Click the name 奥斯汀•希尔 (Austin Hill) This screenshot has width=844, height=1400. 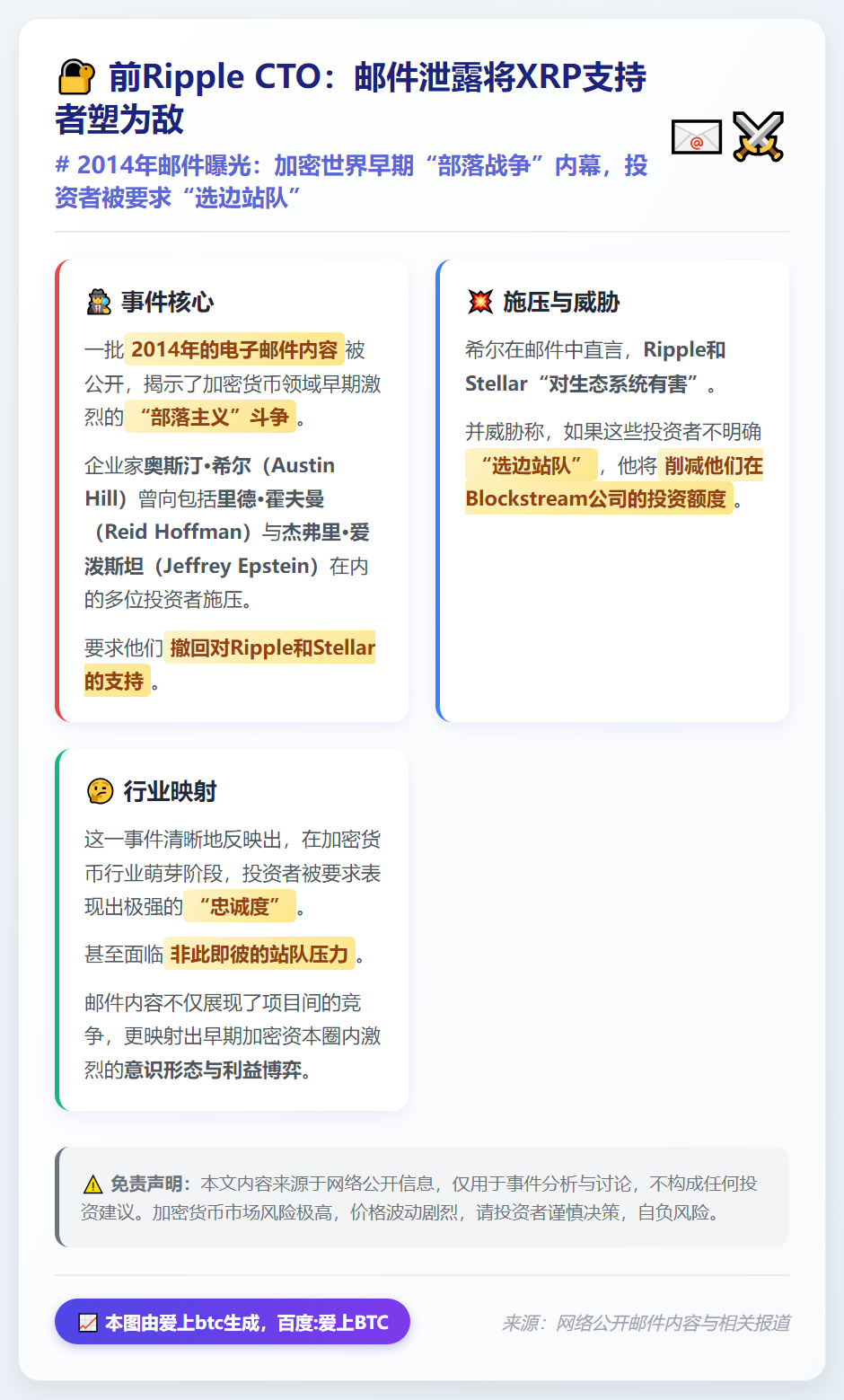[x=210, y=481]
